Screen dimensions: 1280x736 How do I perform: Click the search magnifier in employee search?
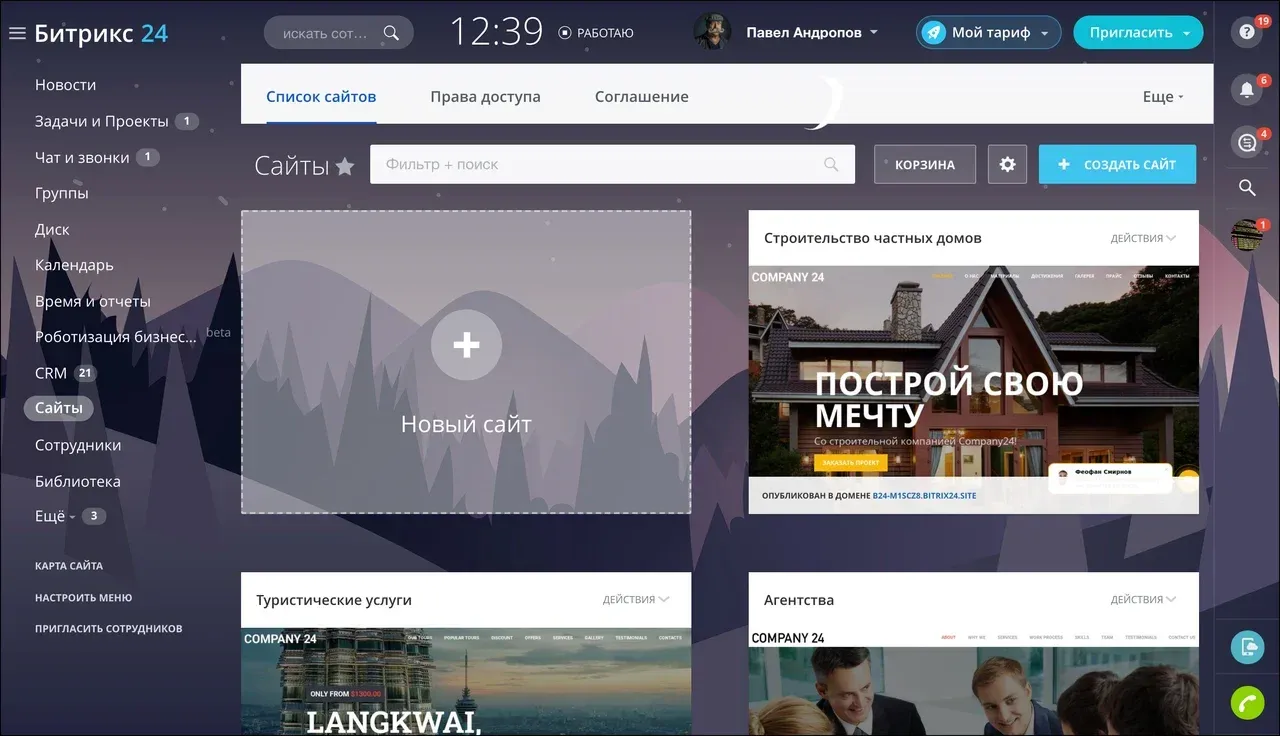point(392,33)
